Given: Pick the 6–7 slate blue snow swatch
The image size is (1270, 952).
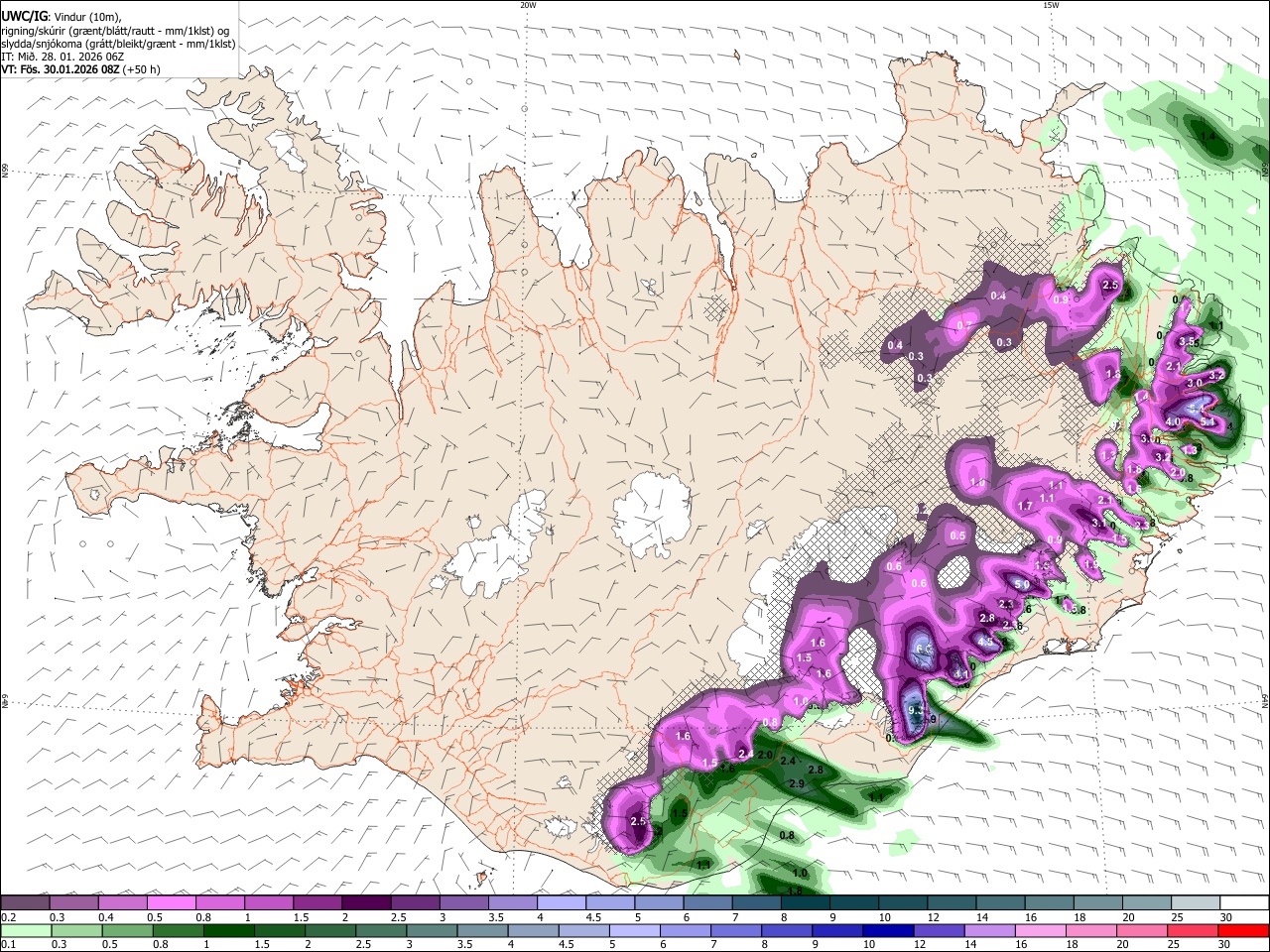Looking at the screenshot, I should (706, 902).
